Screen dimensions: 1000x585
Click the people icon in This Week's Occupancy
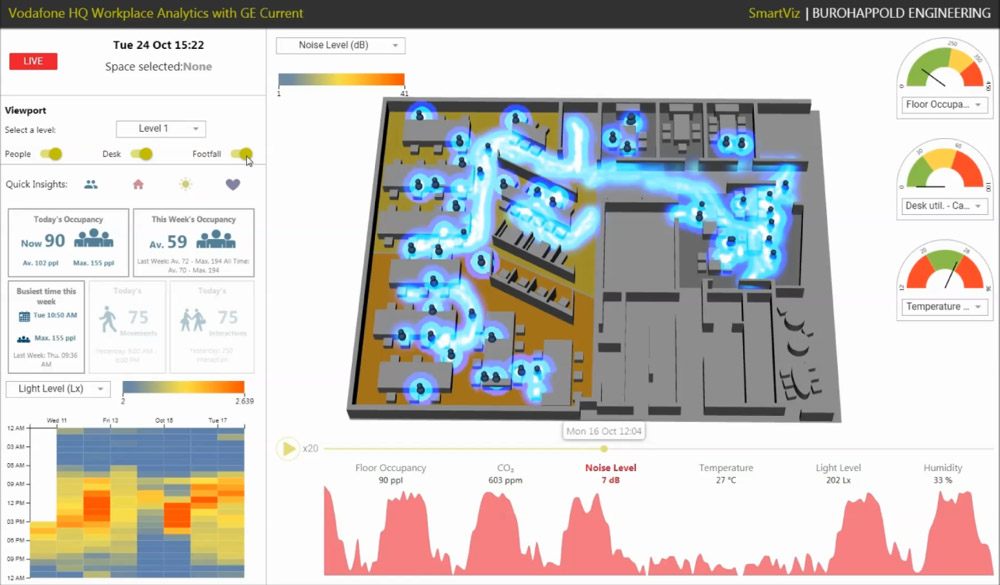216,240
